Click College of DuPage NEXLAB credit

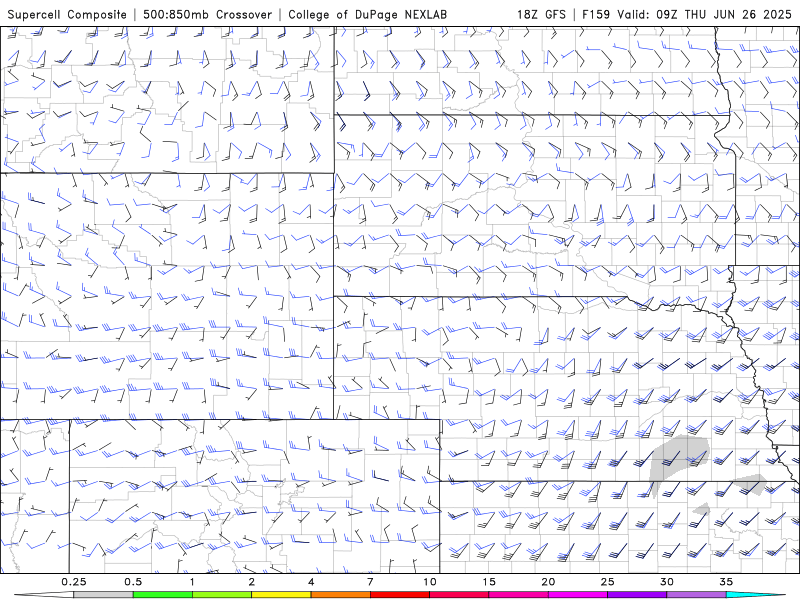367,14
